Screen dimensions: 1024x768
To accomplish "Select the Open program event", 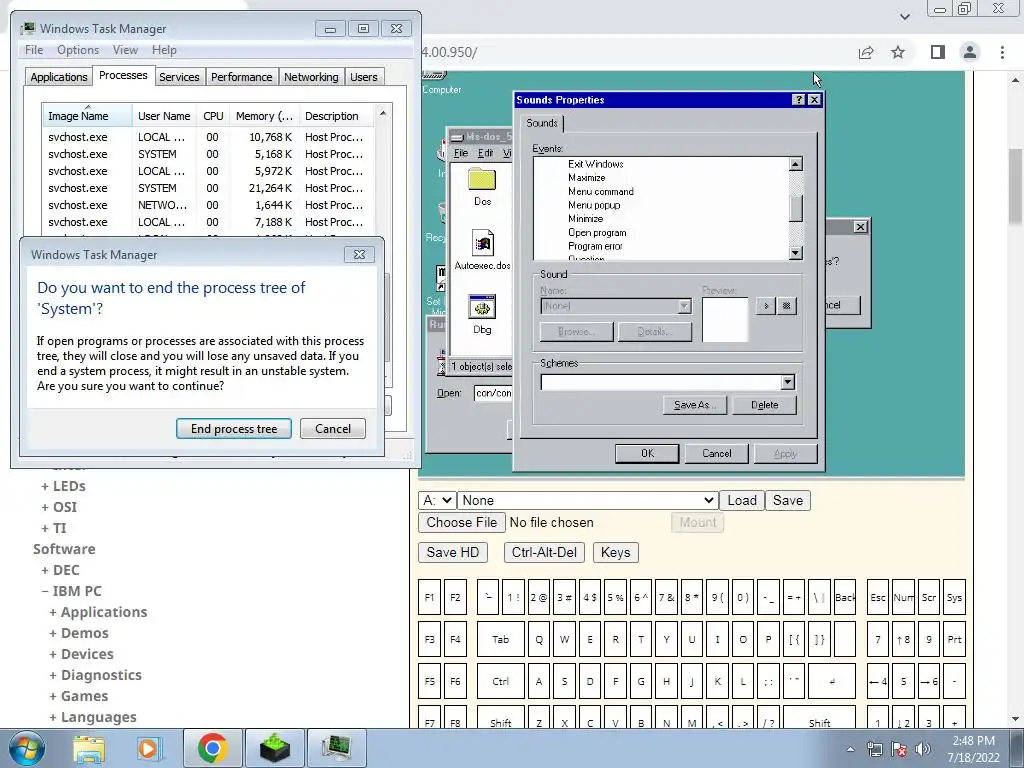I will pos(597,232).
